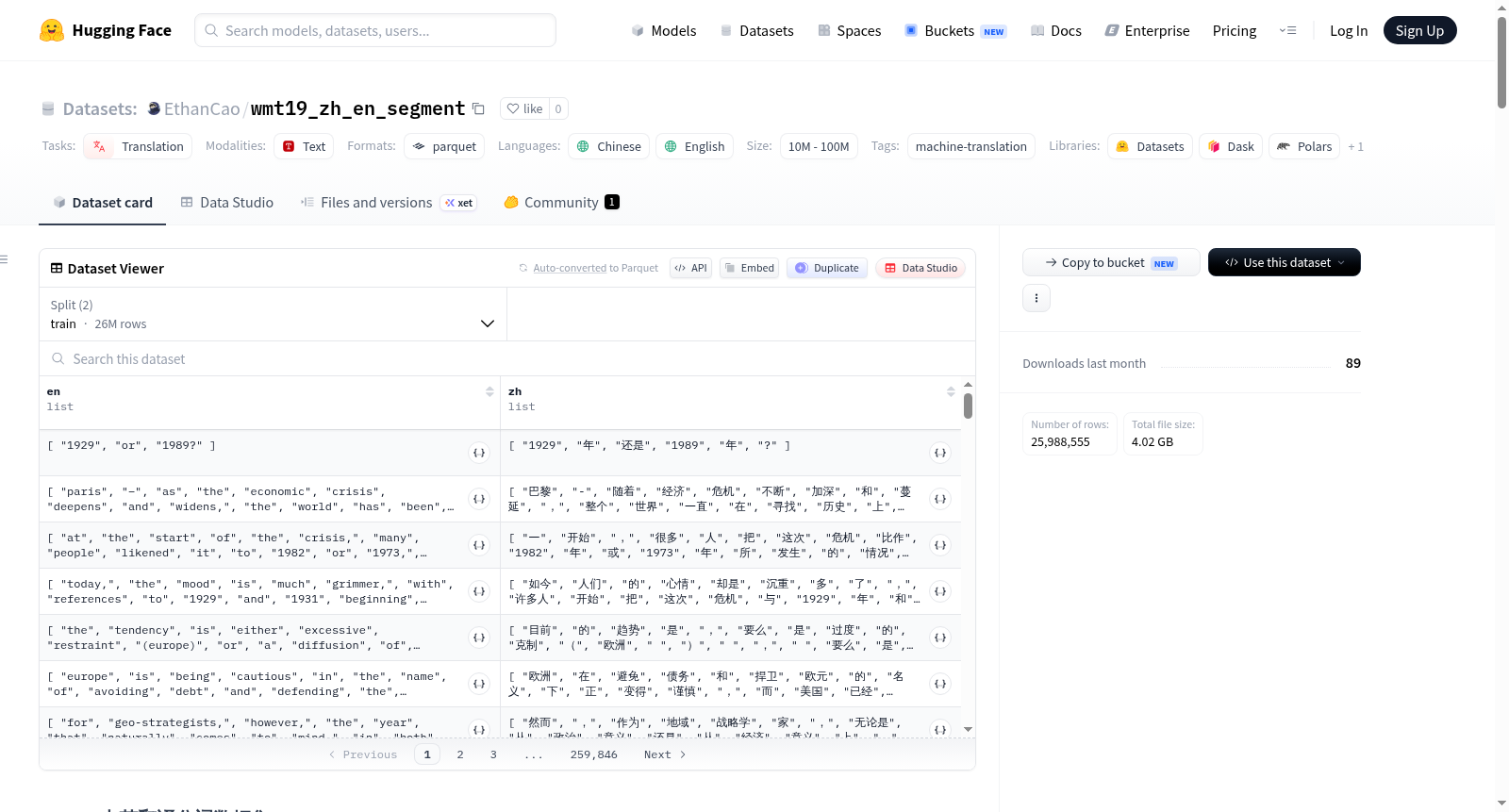Open the more navigation menu icon
1509x812 pixels.
point(1287,30)
